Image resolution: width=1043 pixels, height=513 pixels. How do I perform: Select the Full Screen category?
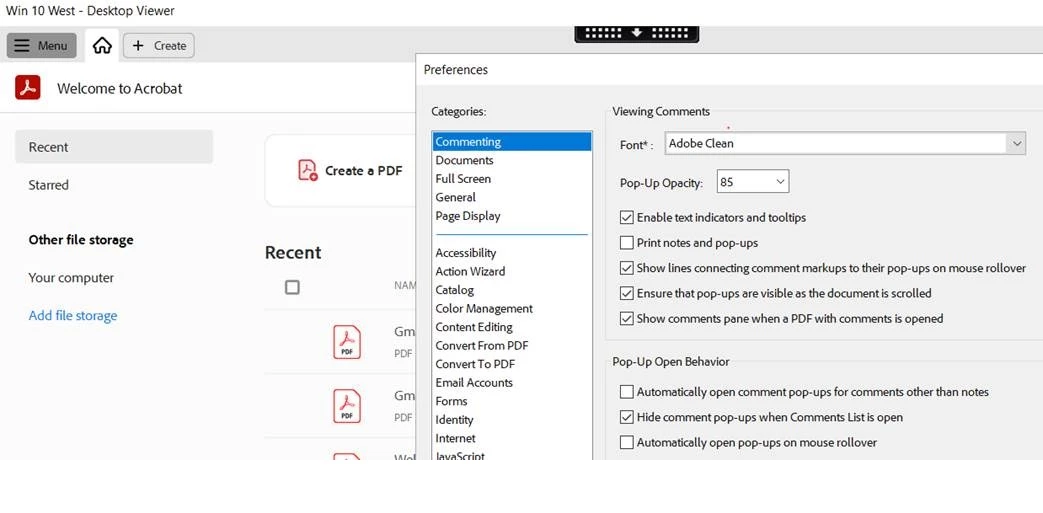tap(512, 179)
